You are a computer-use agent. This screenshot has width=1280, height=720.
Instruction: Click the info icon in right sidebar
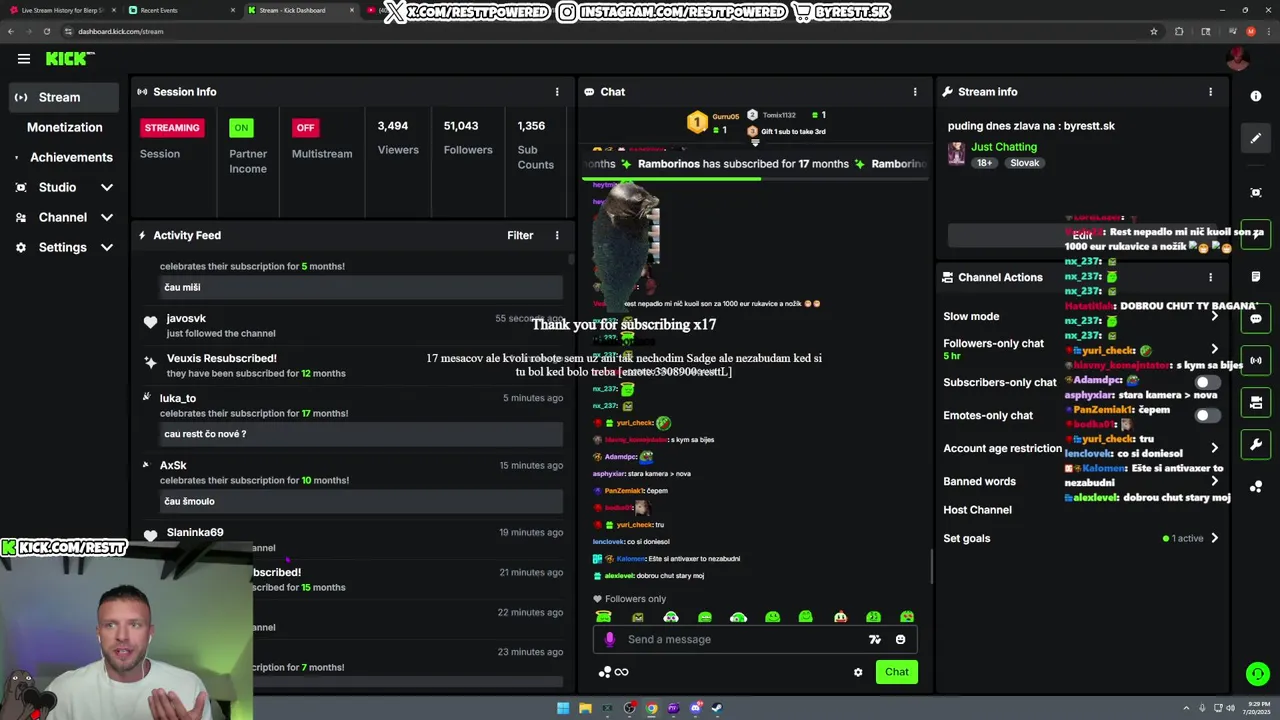tap(1256, 96)
